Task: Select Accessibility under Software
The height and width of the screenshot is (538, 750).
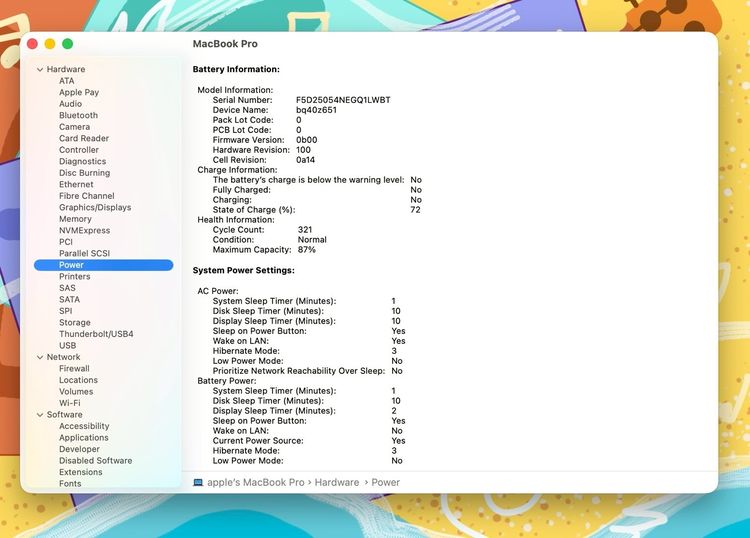Action: pyautogui.click(x=84, y=426)
